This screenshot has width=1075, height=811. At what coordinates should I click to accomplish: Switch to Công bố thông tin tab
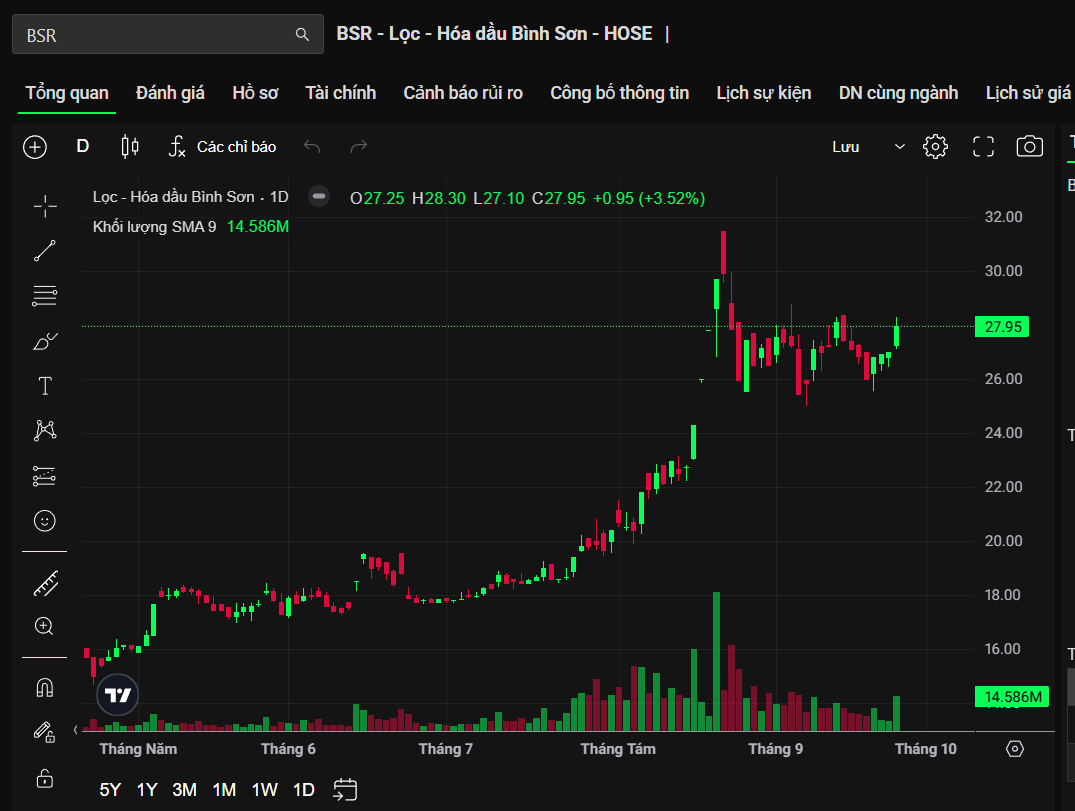click(x=620, y=93)
